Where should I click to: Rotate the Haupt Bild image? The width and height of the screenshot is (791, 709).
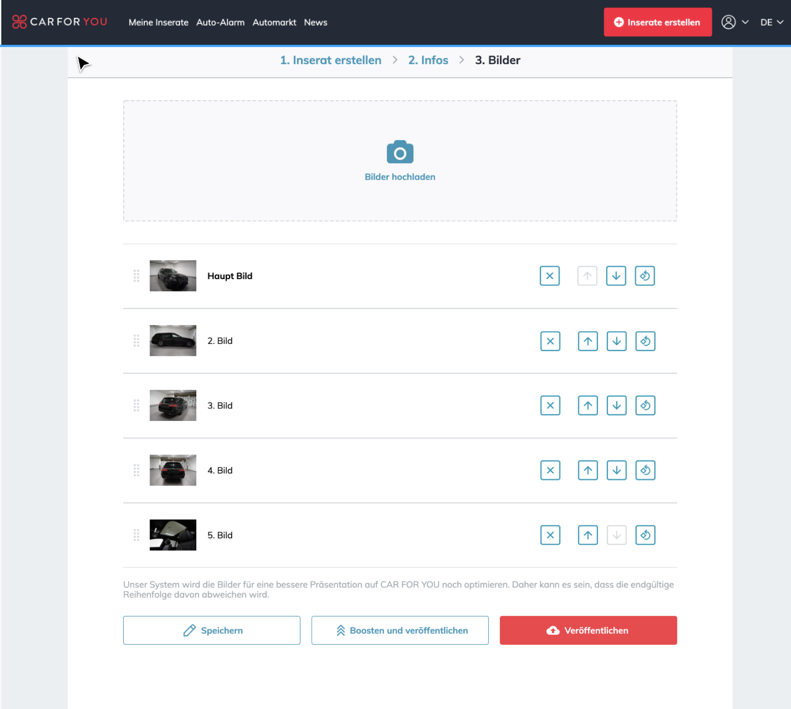pyautogui.click(x=645, y=276)
